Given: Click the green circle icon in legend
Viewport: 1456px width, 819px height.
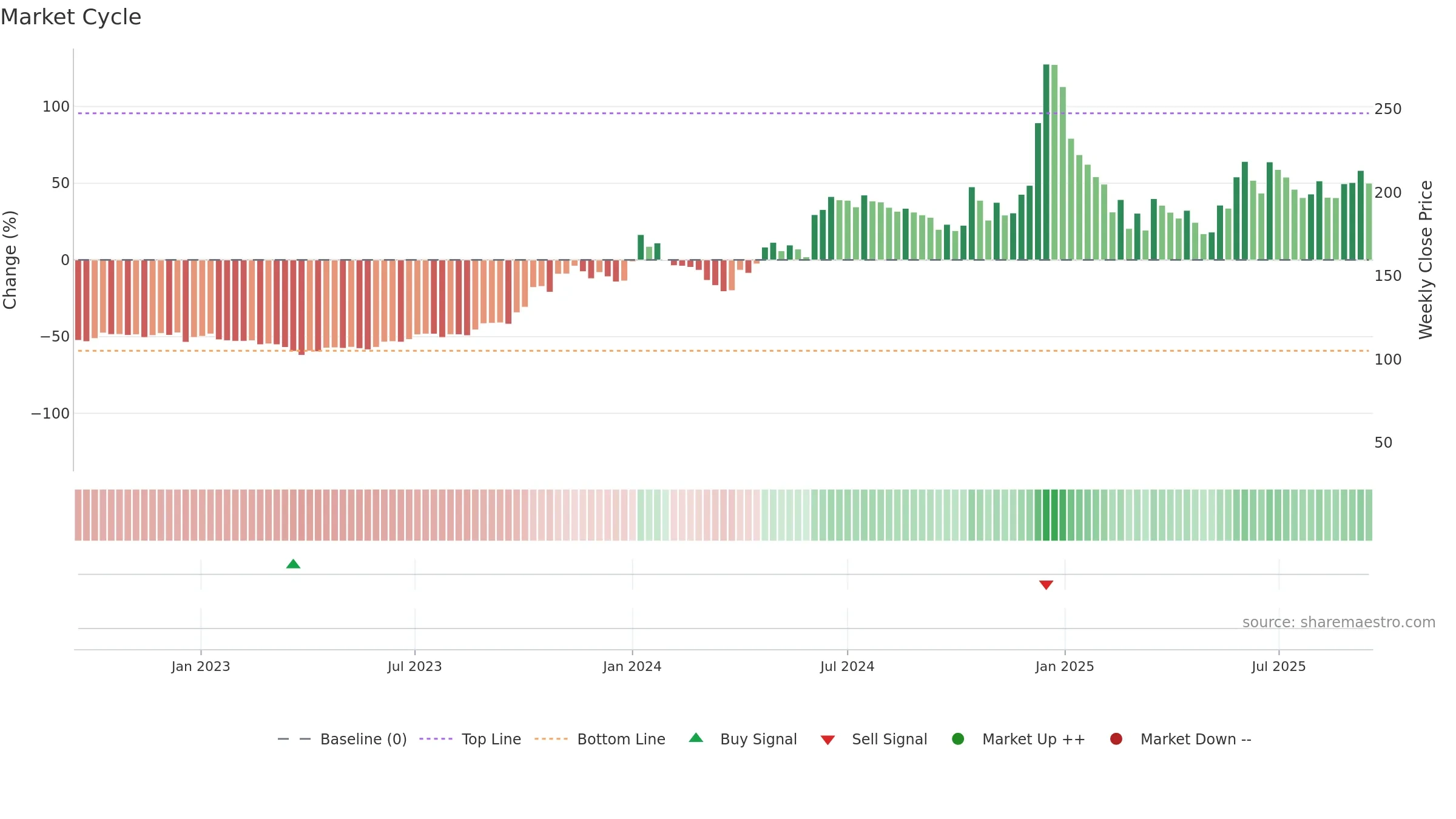Looking at the screenshot, I should pos(958,739).
